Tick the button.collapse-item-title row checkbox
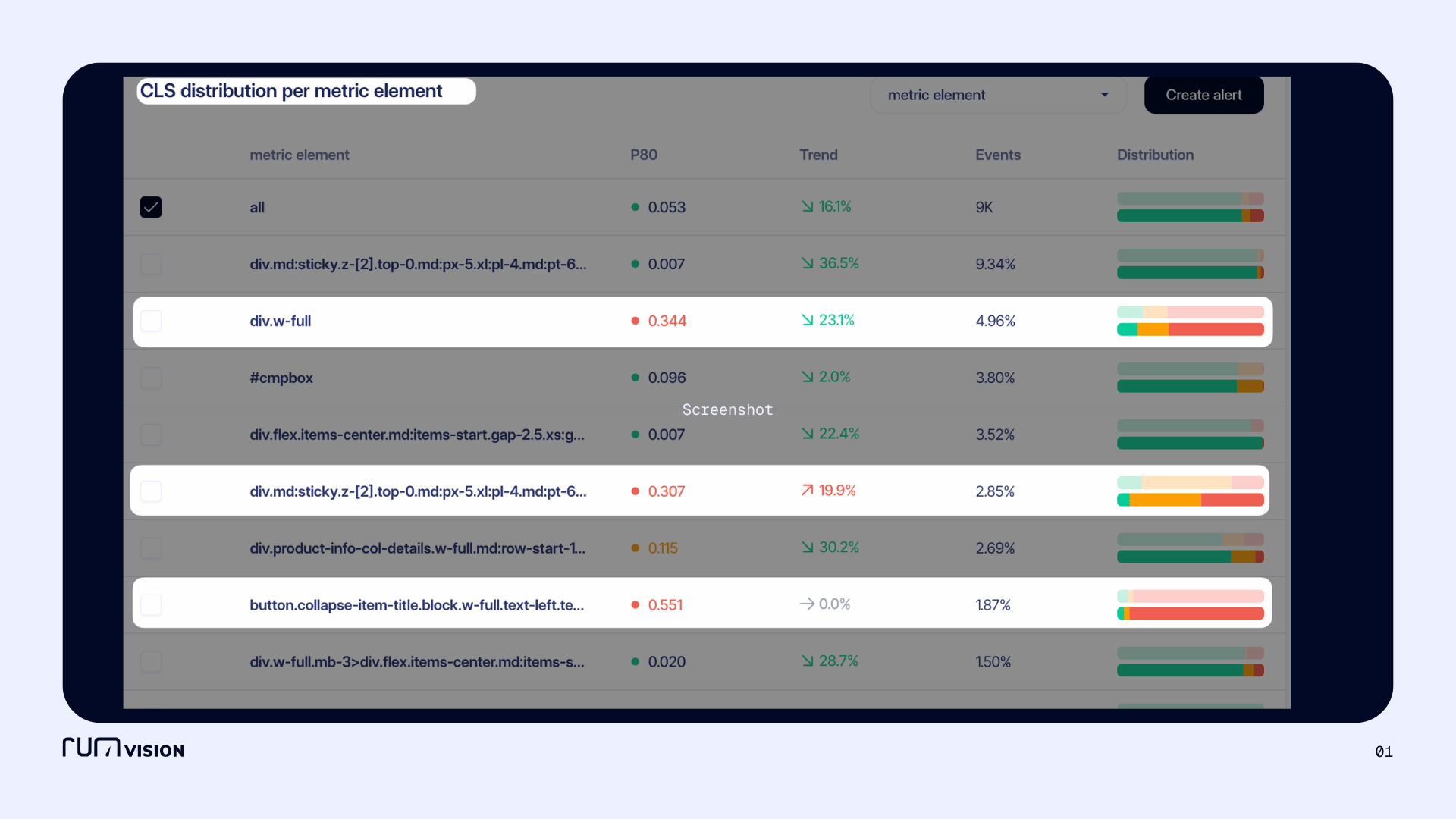1456x819 pixels. [x=151, y=605]
